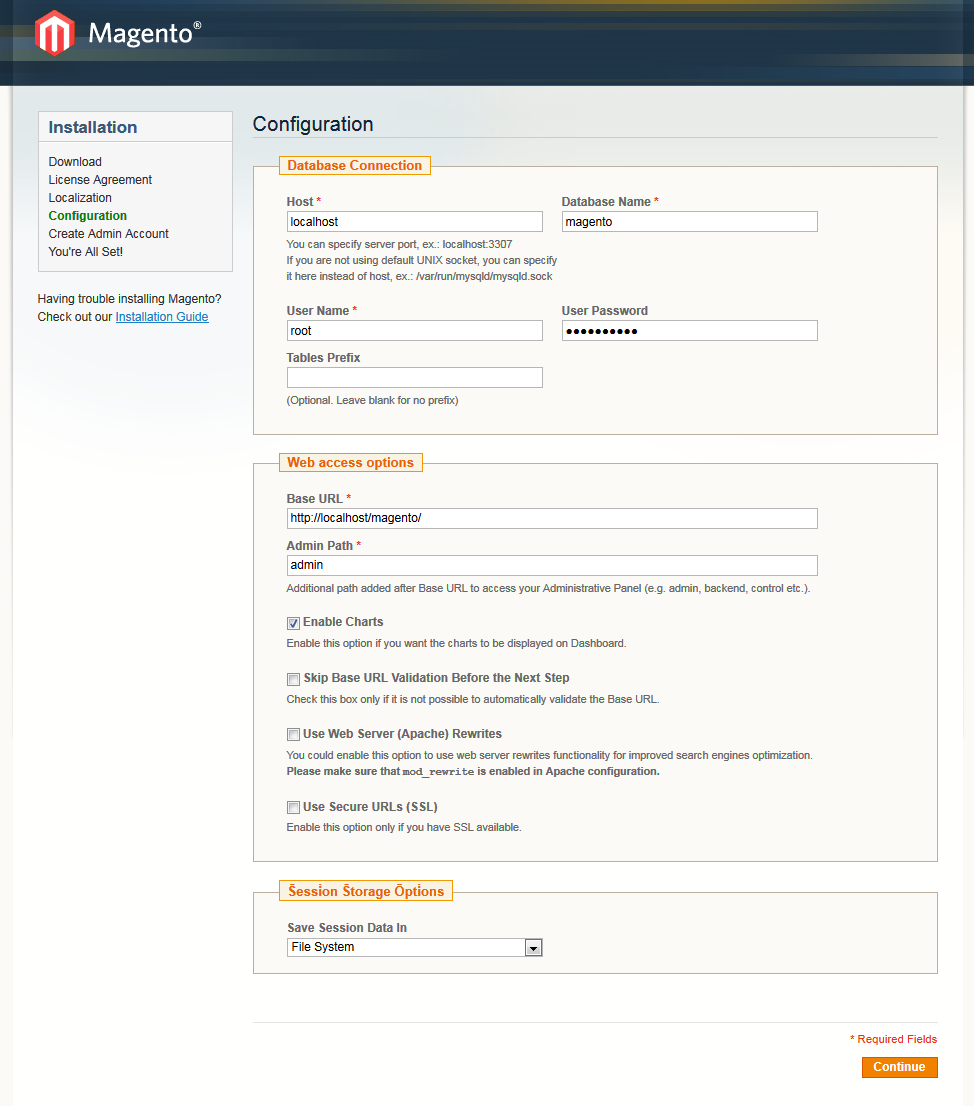Screen dimensions: 974x1106
Task: Enable Use Secure URLs (SSL) checkbox
Action: pyautogui.click(x=293, y=807)
